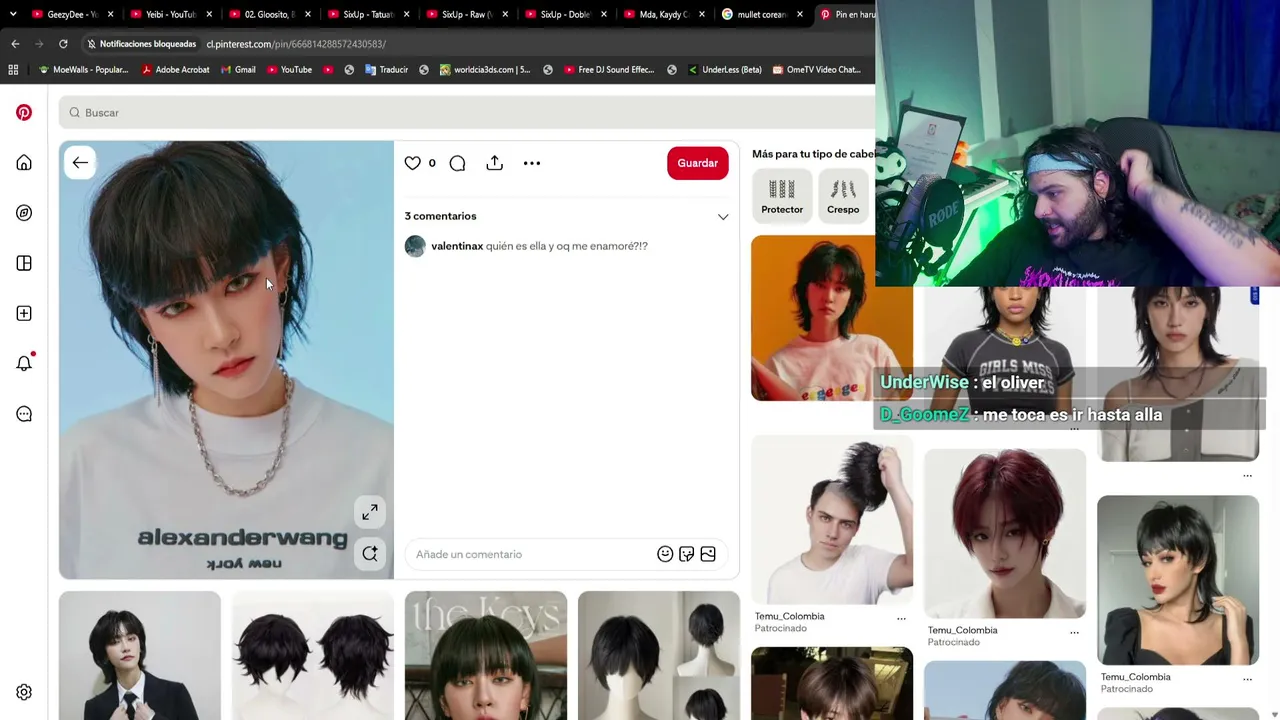Share the pin using the share icon

[494, 163]
